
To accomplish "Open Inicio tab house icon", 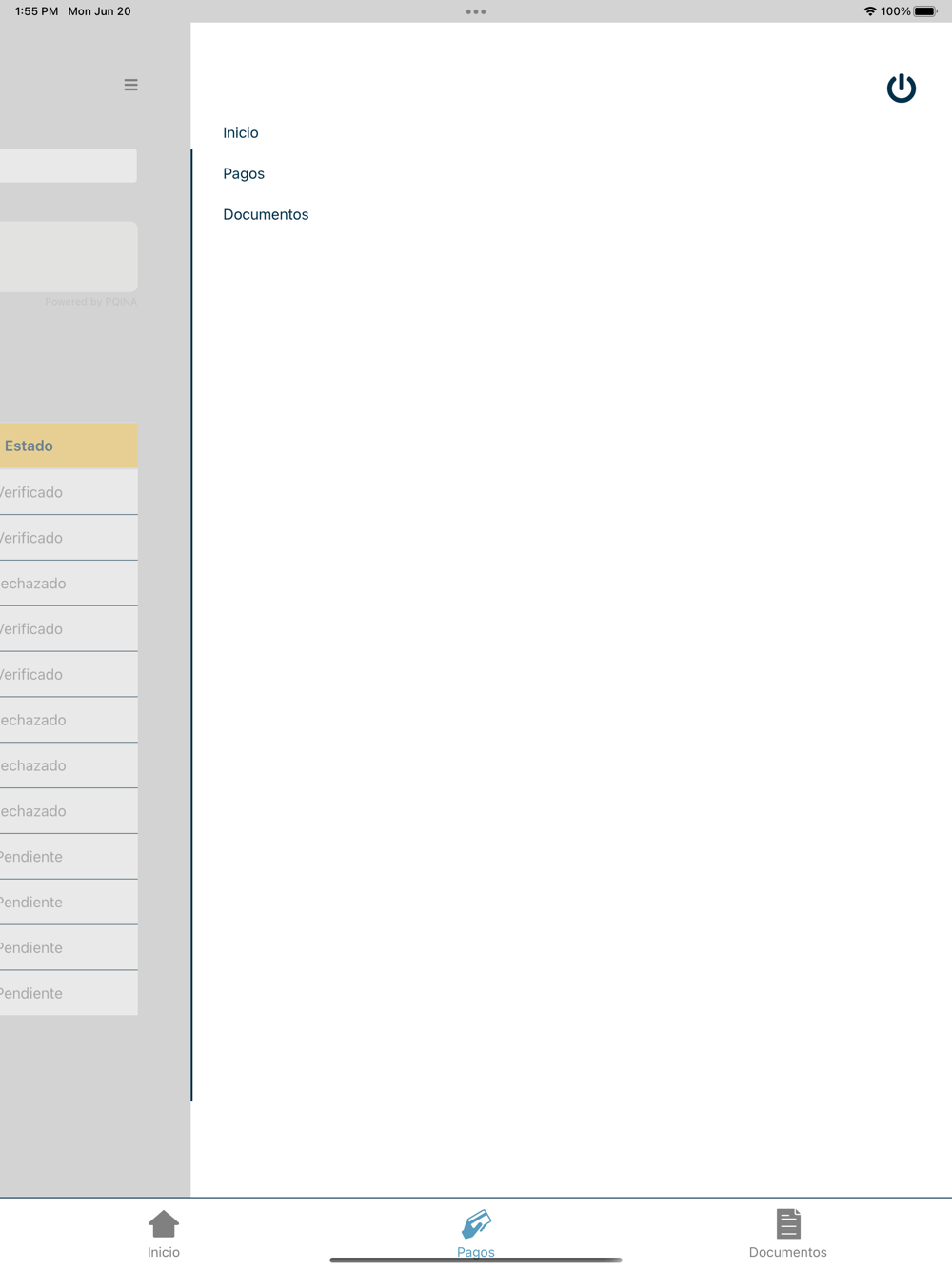I will (164, 1223).
